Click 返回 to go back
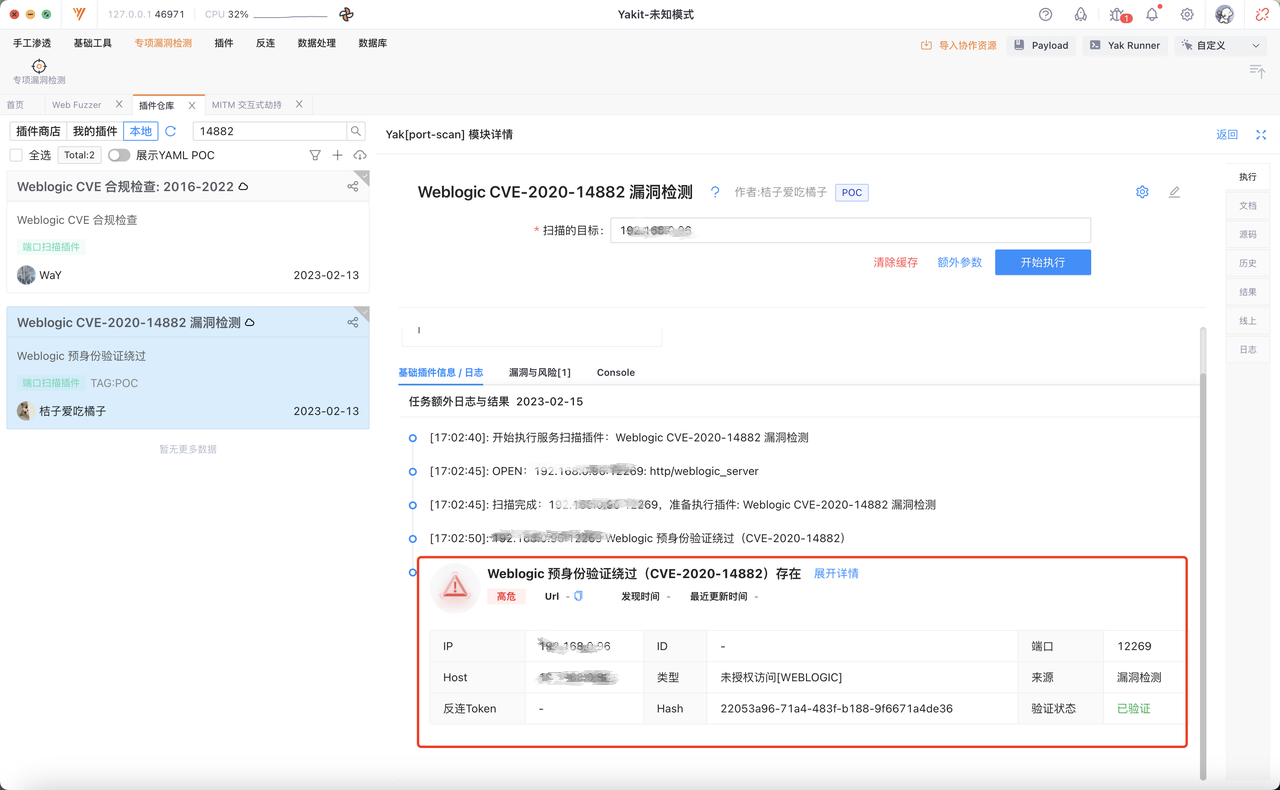Image resolution: width=1280 pixels, height=790 pixels. point(1227,135)
